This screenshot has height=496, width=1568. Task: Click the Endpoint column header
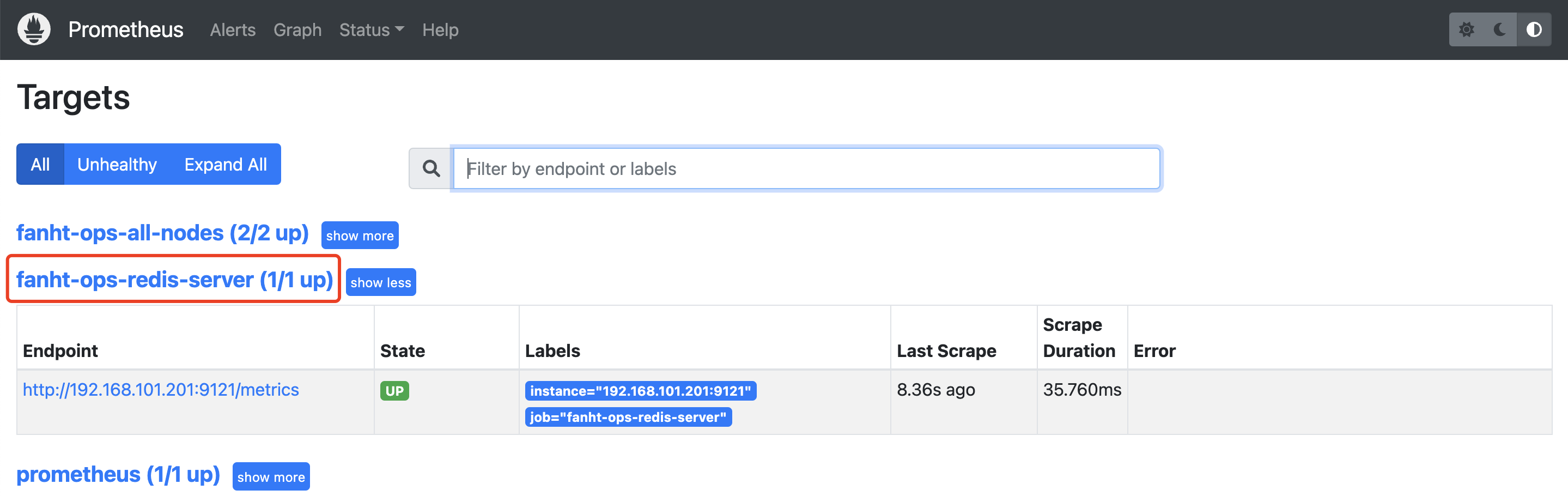click(x=60, y=350)
